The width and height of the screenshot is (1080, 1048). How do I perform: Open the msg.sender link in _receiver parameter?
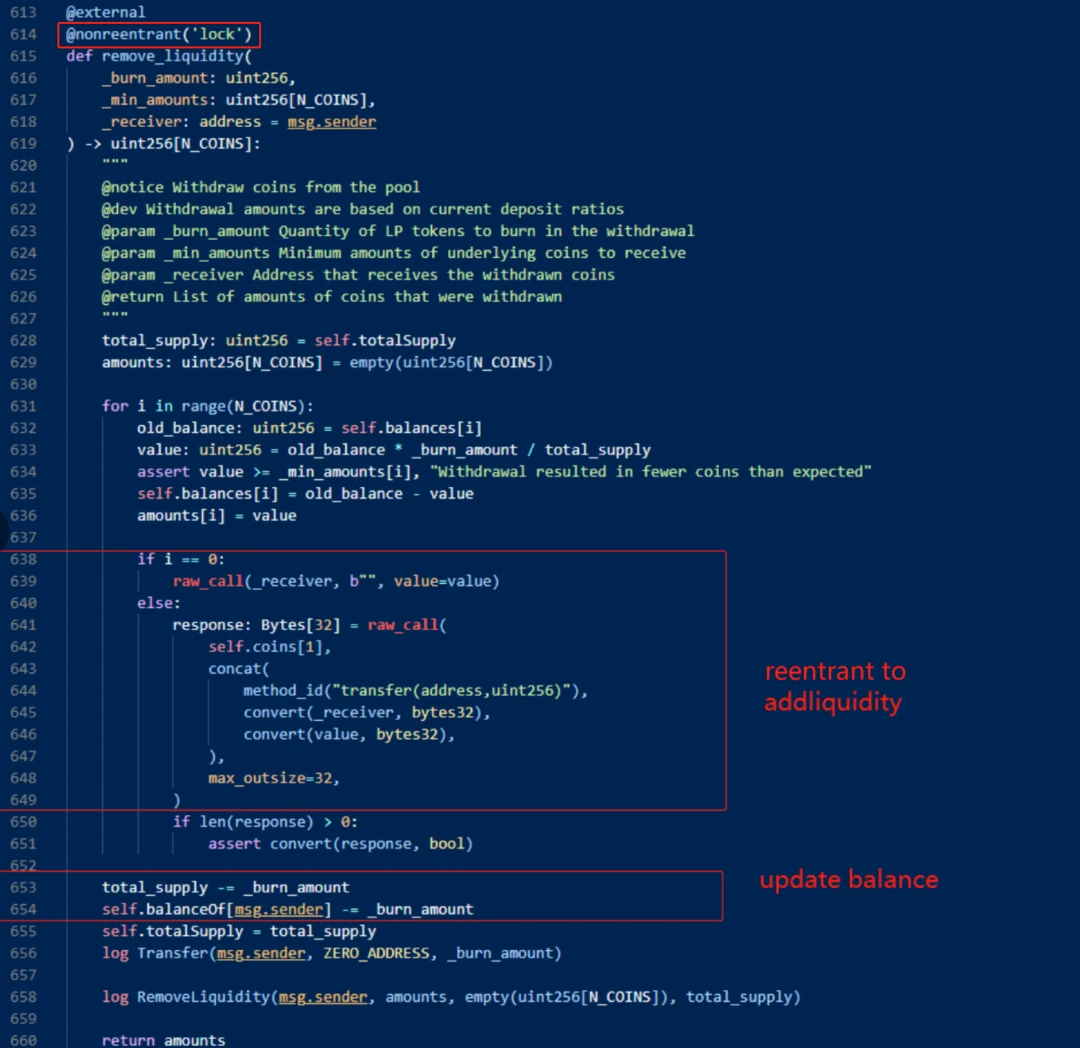click(332, 122)
